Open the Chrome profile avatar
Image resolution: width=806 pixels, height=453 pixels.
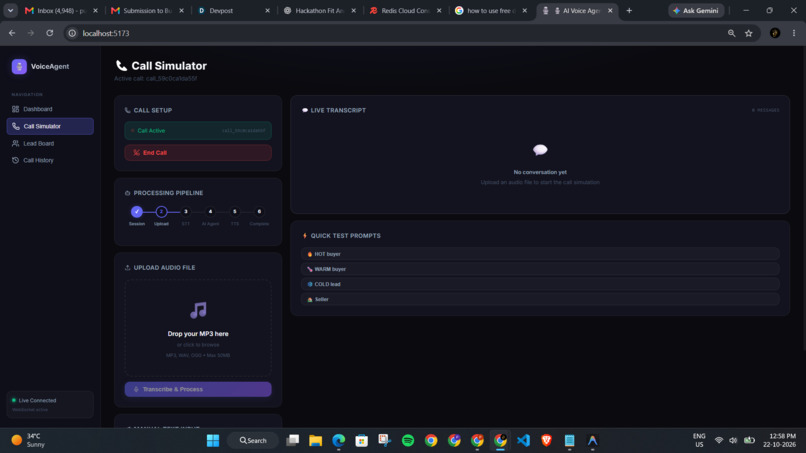click(x=775, y=33)
